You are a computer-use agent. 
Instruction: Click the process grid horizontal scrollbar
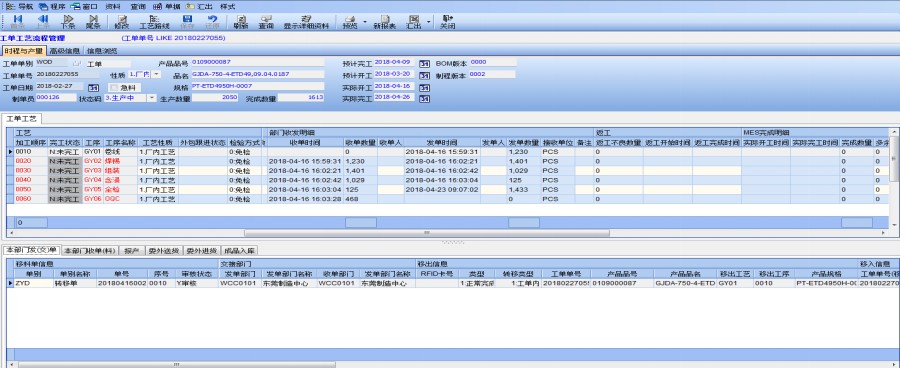point(426,233)
